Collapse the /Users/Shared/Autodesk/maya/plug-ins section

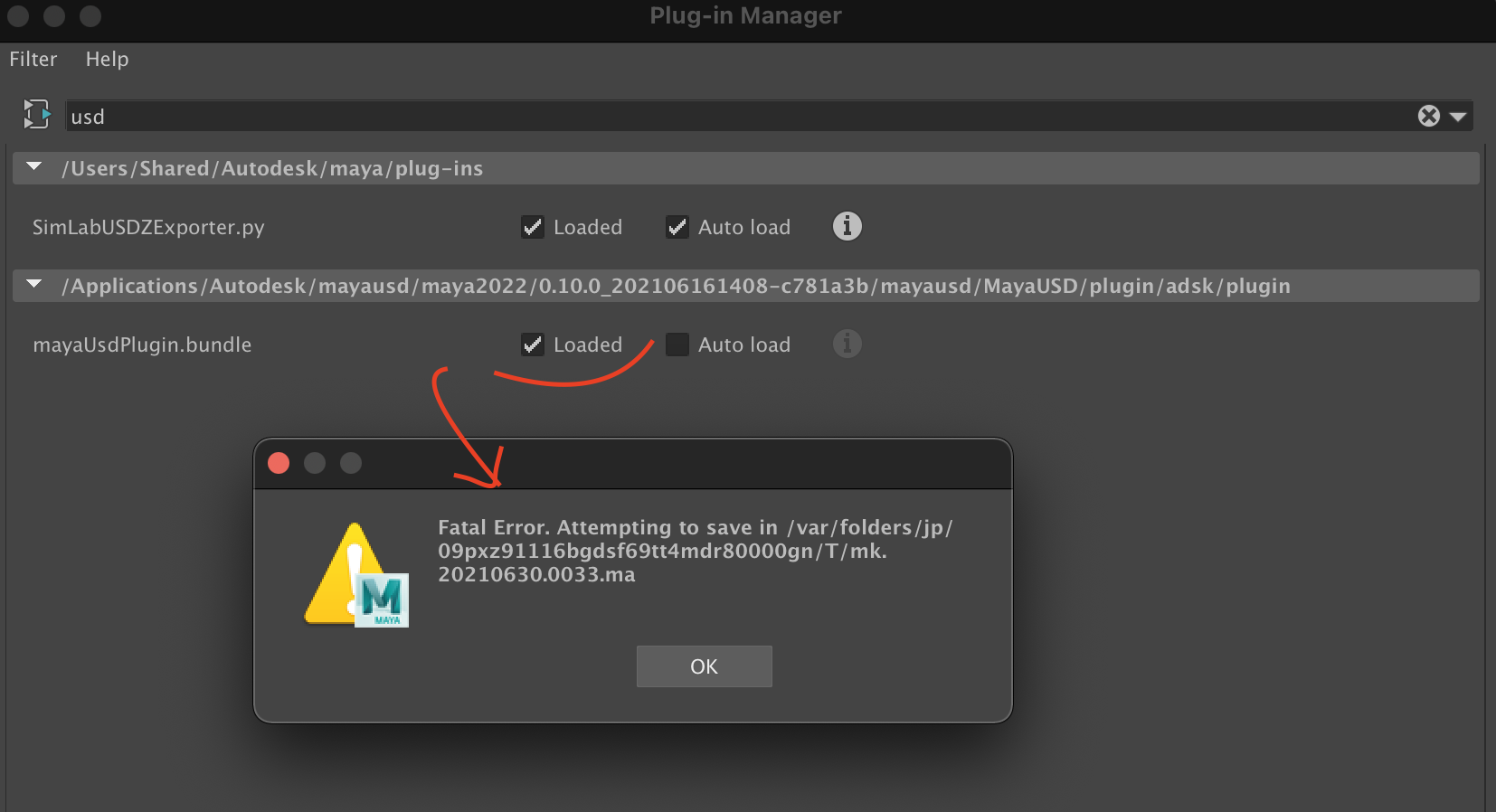pyautogui.click(x=34, y=167)
